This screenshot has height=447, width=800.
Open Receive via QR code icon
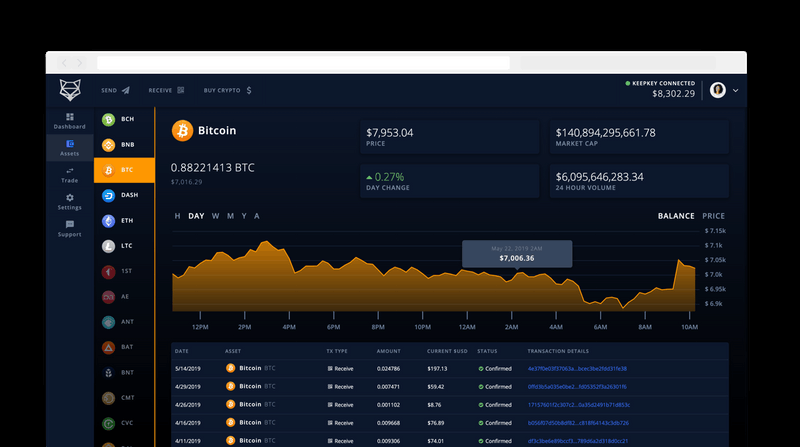(181, 90)
